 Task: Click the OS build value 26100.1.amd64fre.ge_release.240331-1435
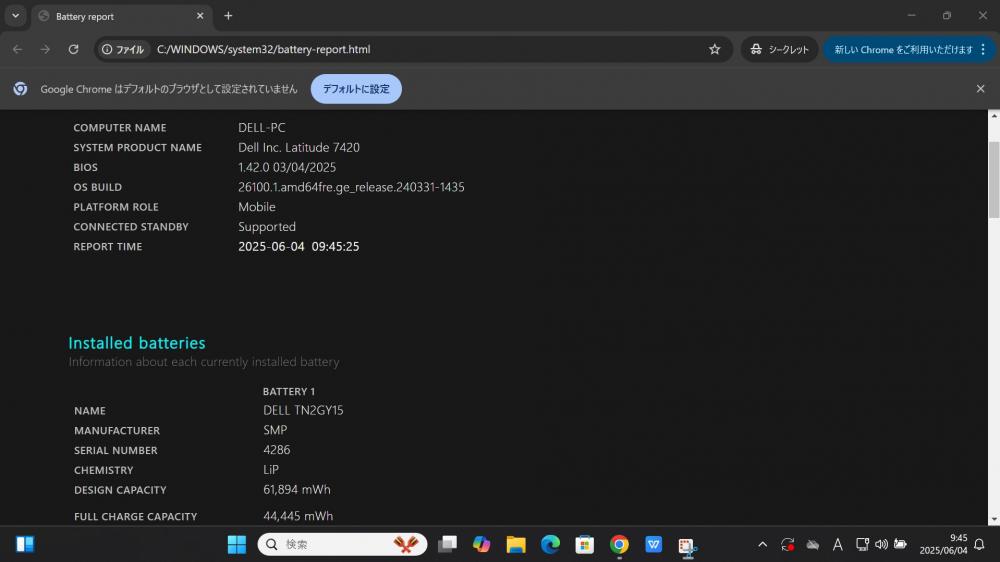351,187
